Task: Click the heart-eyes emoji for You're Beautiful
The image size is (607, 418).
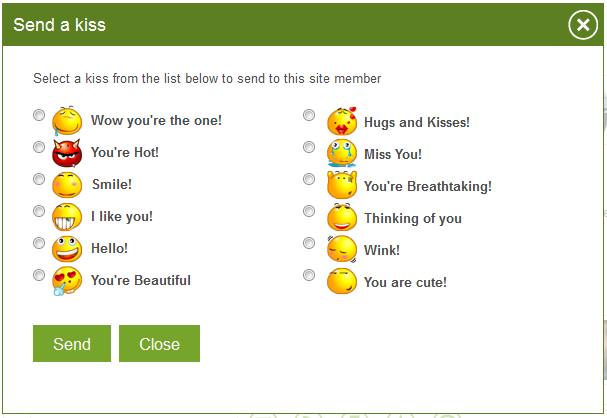Action: 67,281
